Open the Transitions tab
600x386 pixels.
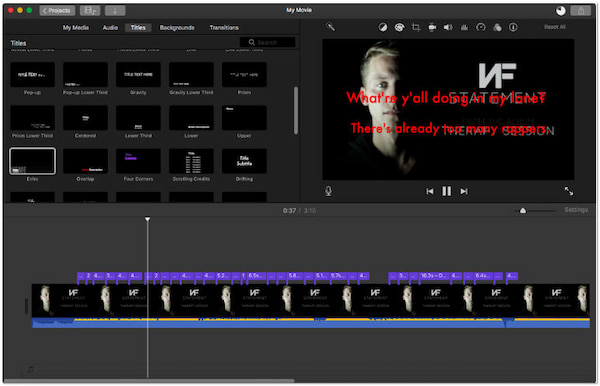(x=224, y=28)
